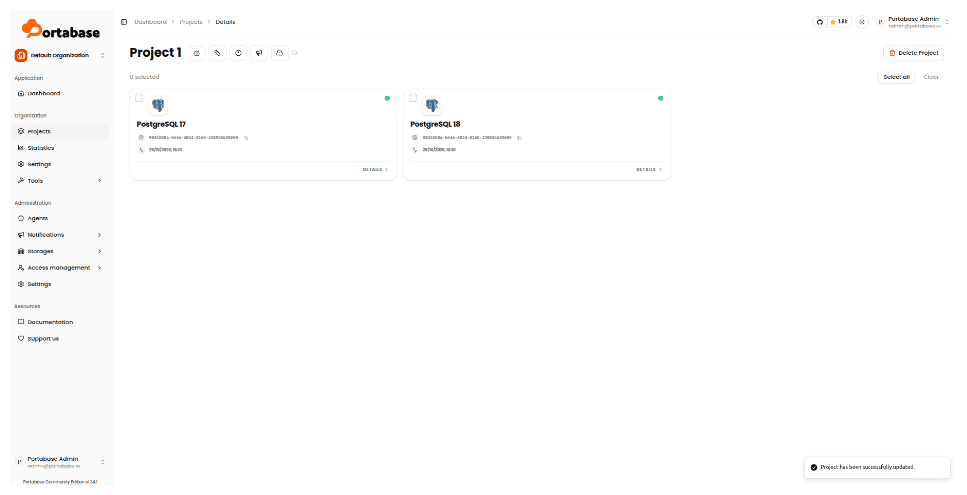Screen dimensions: 967x495
Task: Click the P avatar in the header
Action: pyautogui.click(x=880, y=22)
